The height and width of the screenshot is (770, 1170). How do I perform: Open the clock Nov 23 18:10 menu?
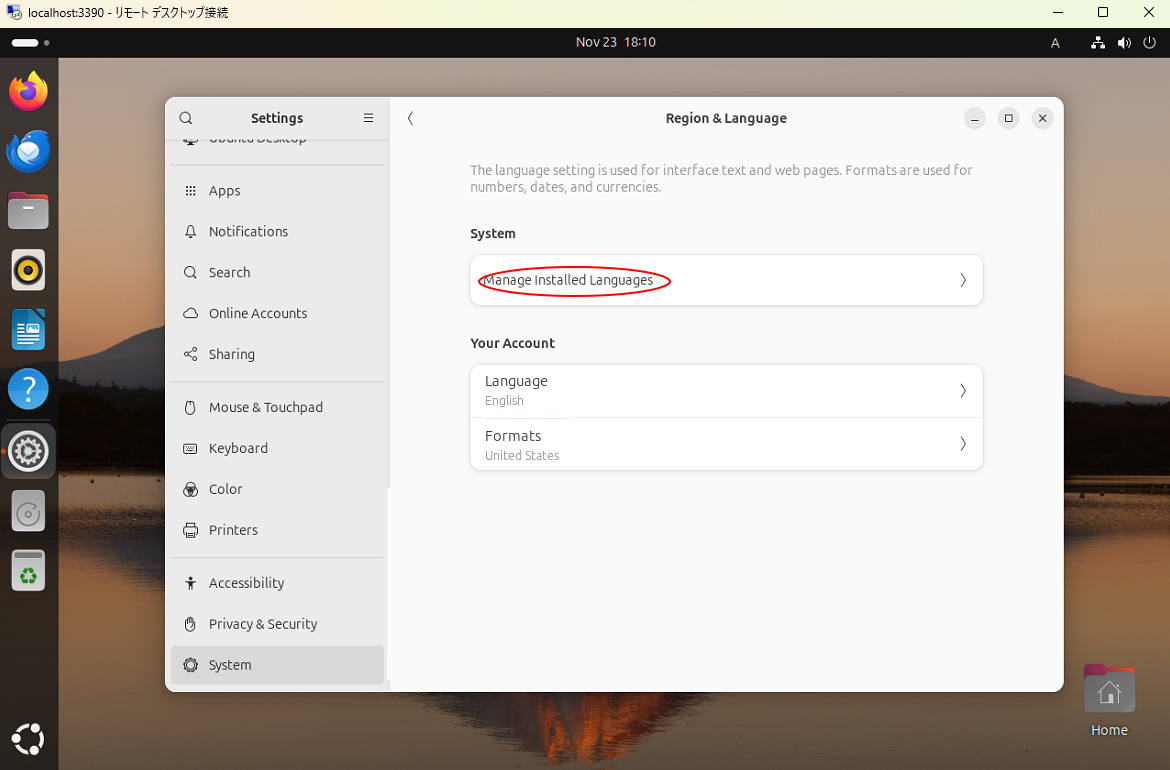click(x=616, y=43)
